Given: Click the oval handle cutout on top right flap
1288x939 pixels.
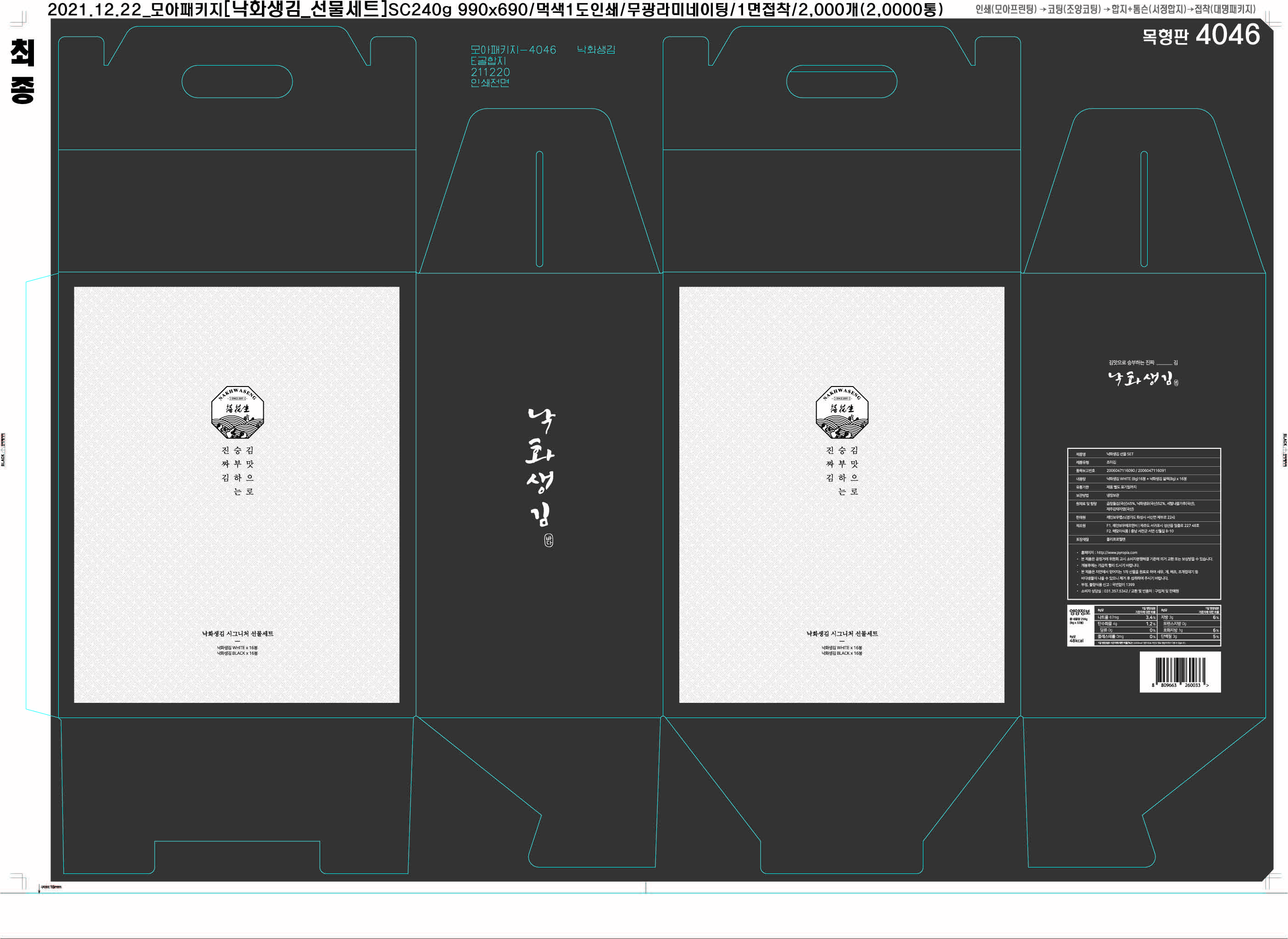Looking at the screenshot, I should [x=842, y=81].
